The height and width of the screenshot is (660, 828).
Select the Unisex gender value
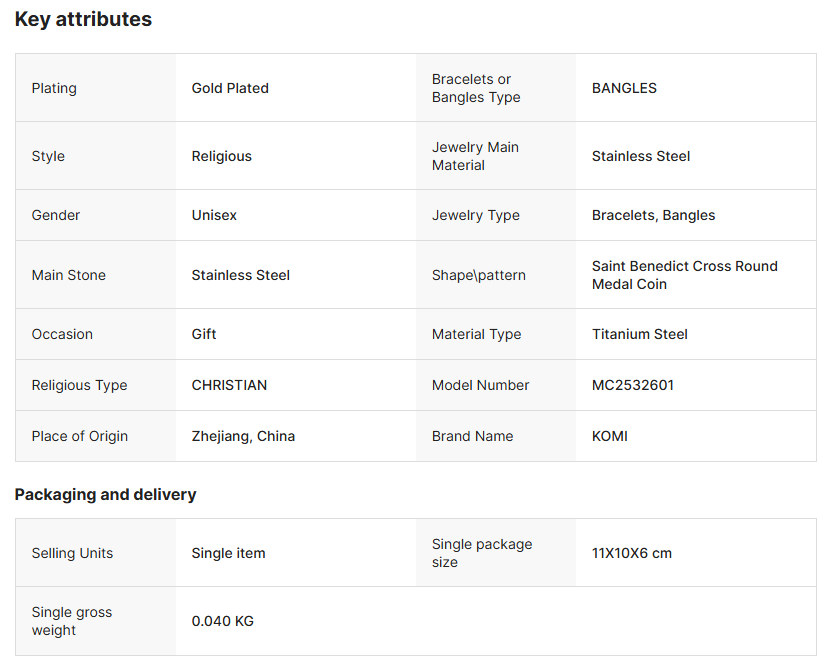(x=214, y=215)
